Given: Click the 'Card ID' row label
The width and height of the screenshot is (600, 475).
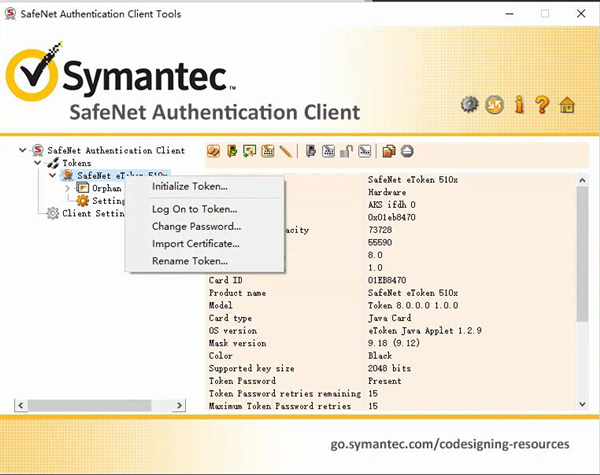Looking at the screenshot, I should [225, 280].
